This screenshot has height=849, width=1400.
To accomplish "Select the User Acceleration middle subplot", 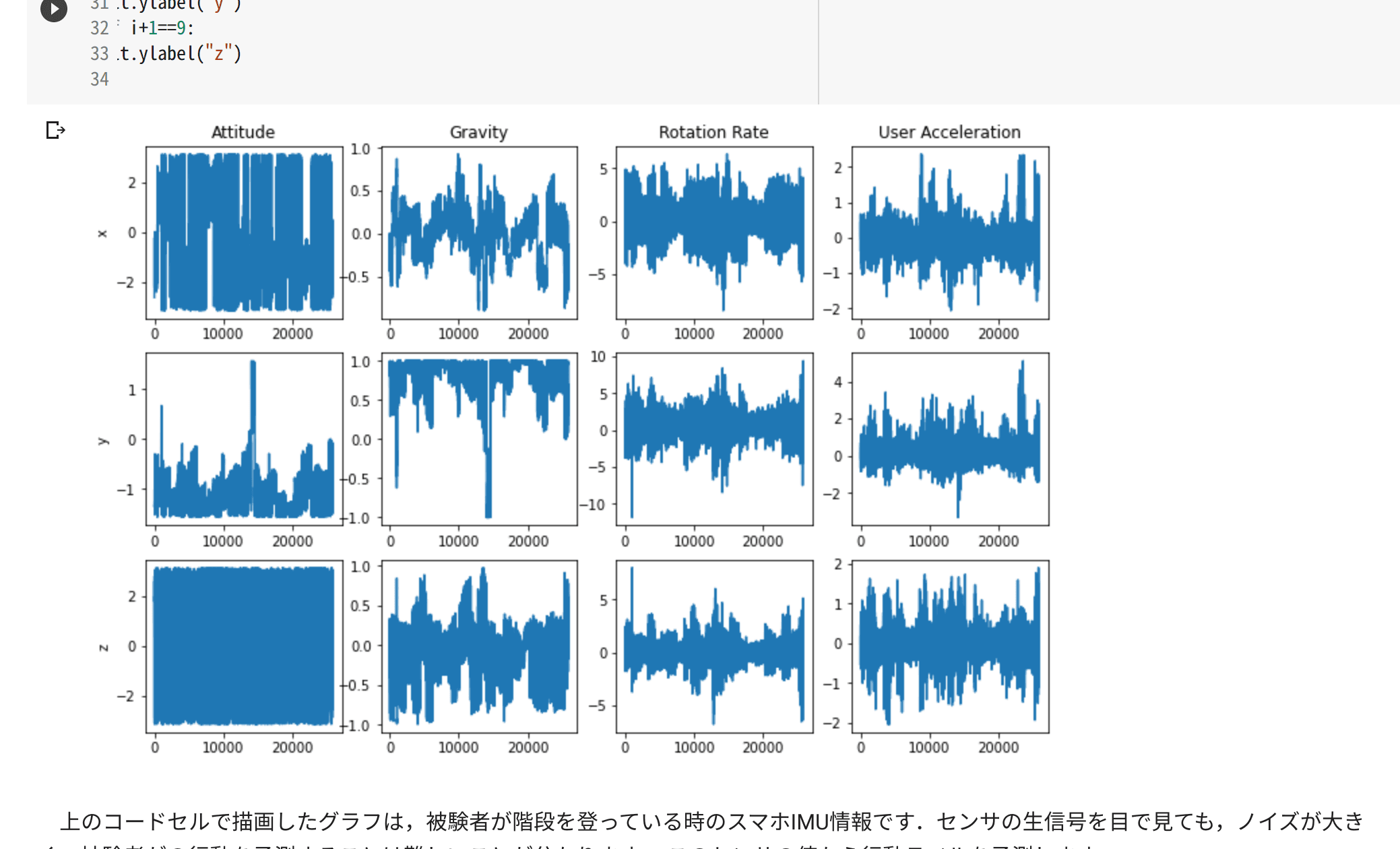I will 950,438.
